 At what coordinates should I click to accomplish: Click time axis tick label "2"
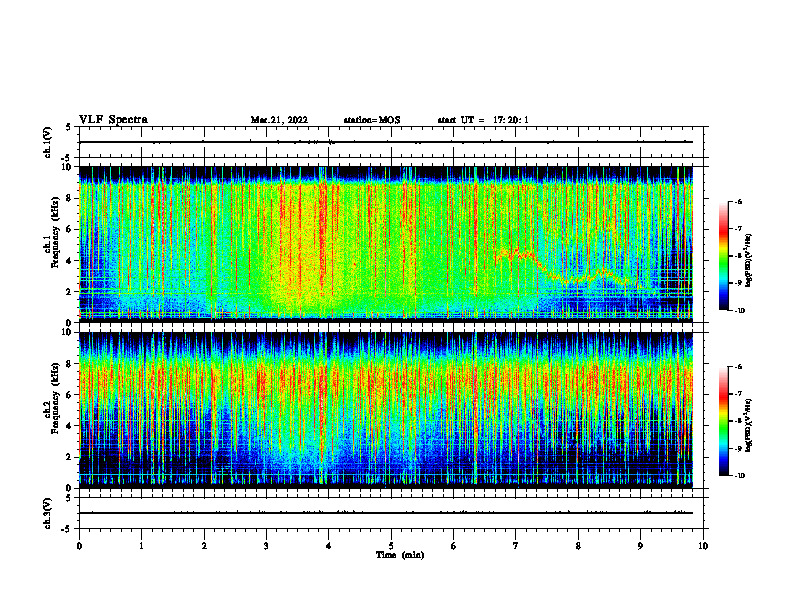coord(204,546)
